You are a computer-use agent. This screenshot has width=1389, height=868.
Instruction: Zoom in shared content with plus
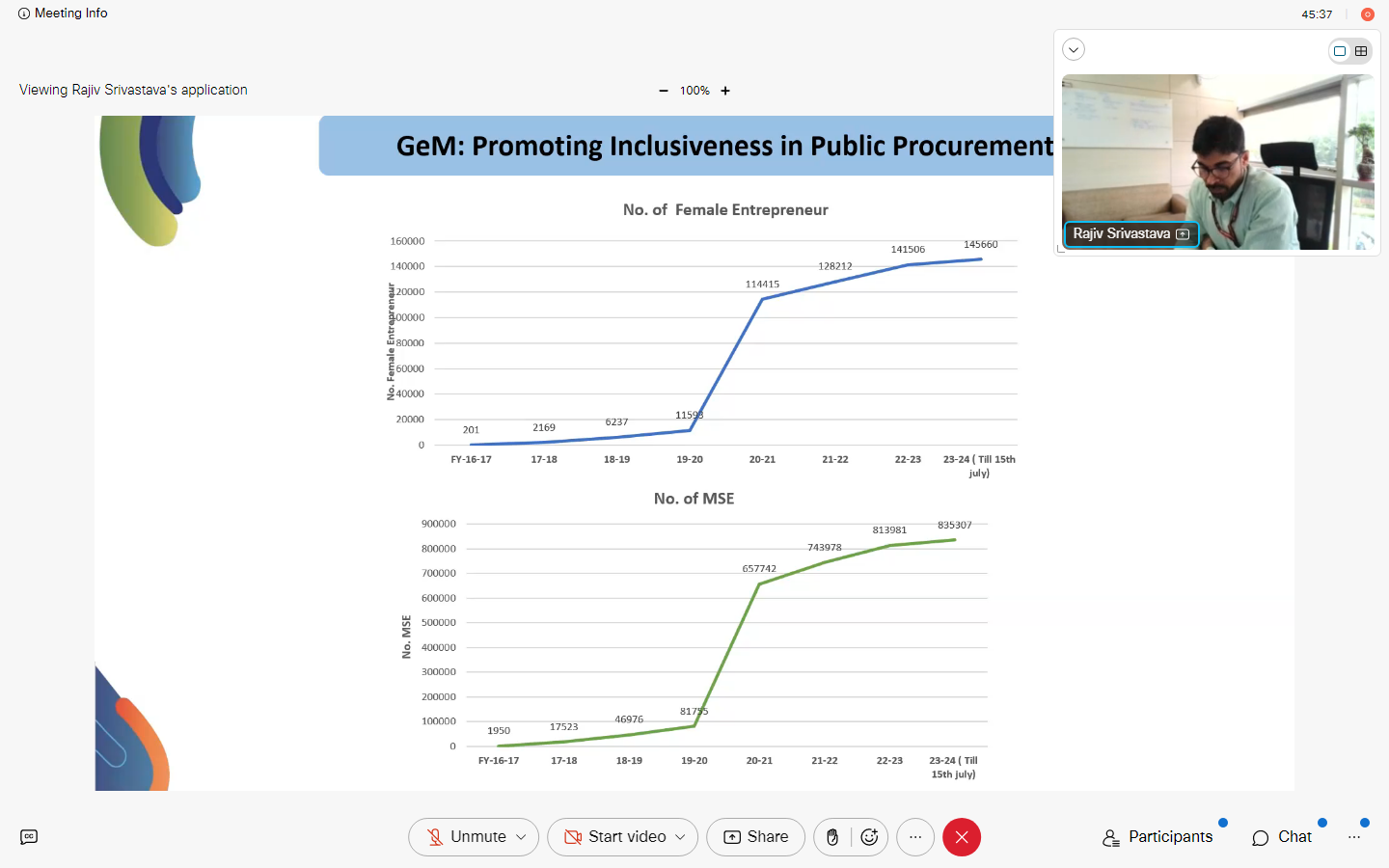(x=725, y=91)
